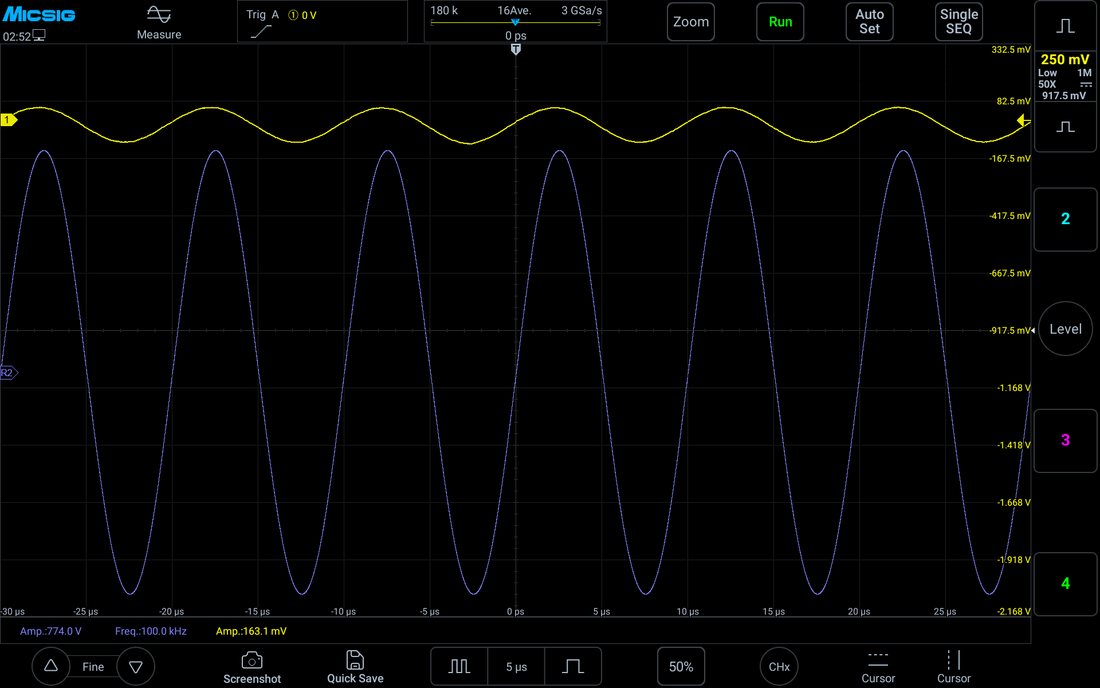
Task: Open trigger settings Trig A panel
Action: pyautogui.click(x=322, y=22)
